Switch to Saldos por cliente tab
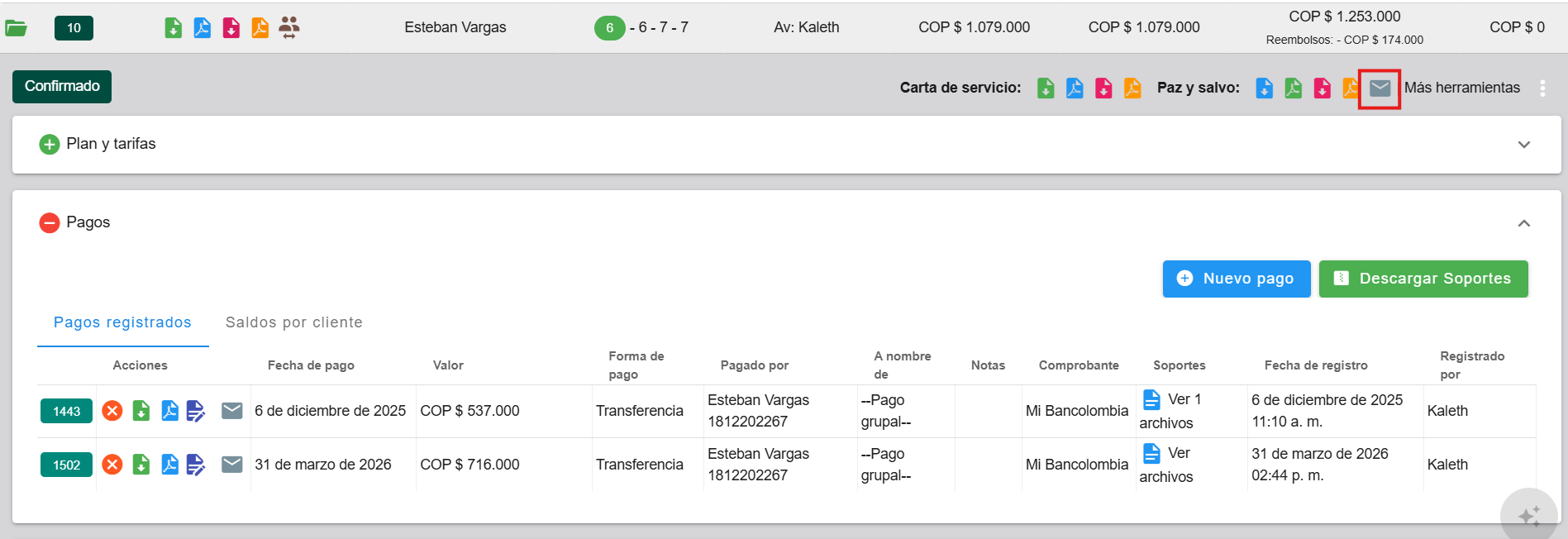Viewport: 1568px width, 539px height. (293, 322)
